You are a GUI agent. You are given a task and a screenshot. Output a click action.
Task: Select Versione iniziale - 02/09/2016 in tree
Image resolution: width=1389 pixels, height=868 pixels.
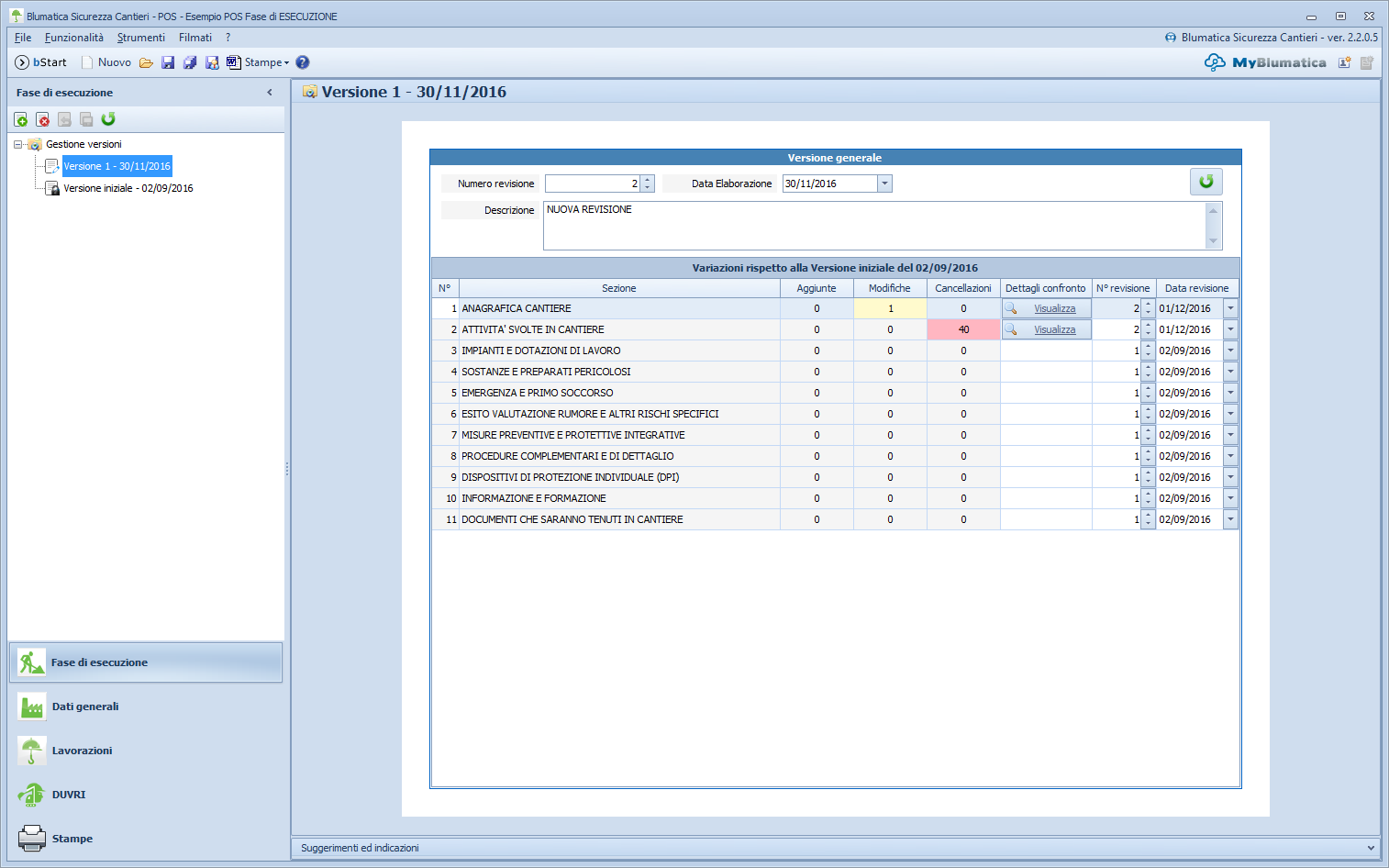[128, 188]
